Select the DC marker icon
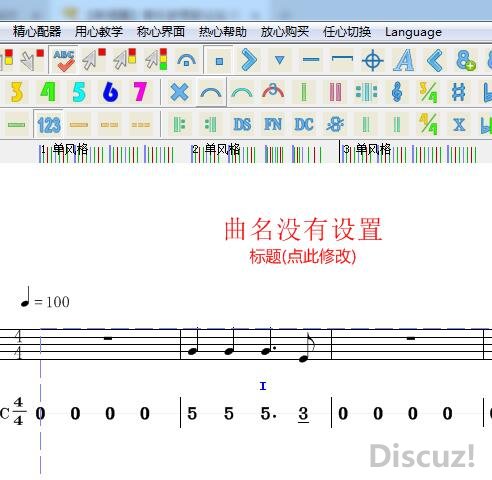492x480 pixels. pyautogui.click(x=304, y=125)
